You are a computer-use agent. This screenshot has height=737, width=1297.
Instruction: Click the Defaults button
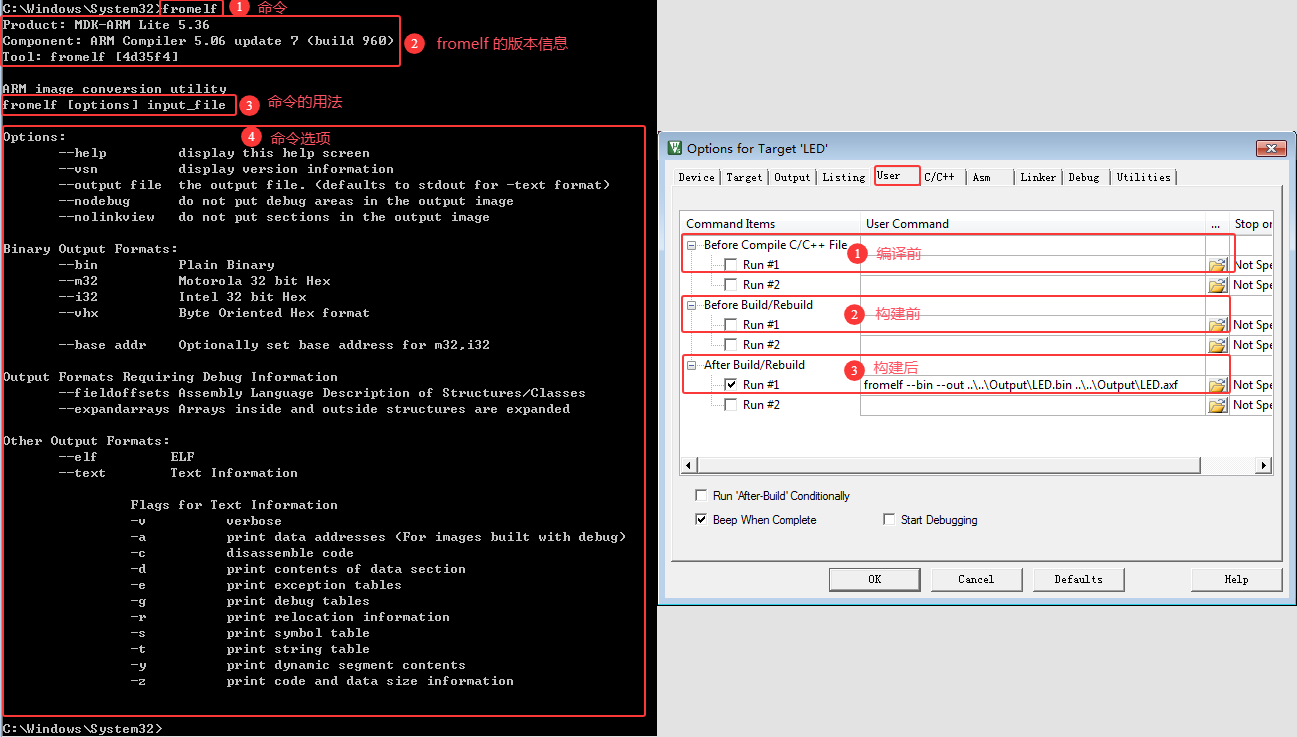tap(1078, 579)
